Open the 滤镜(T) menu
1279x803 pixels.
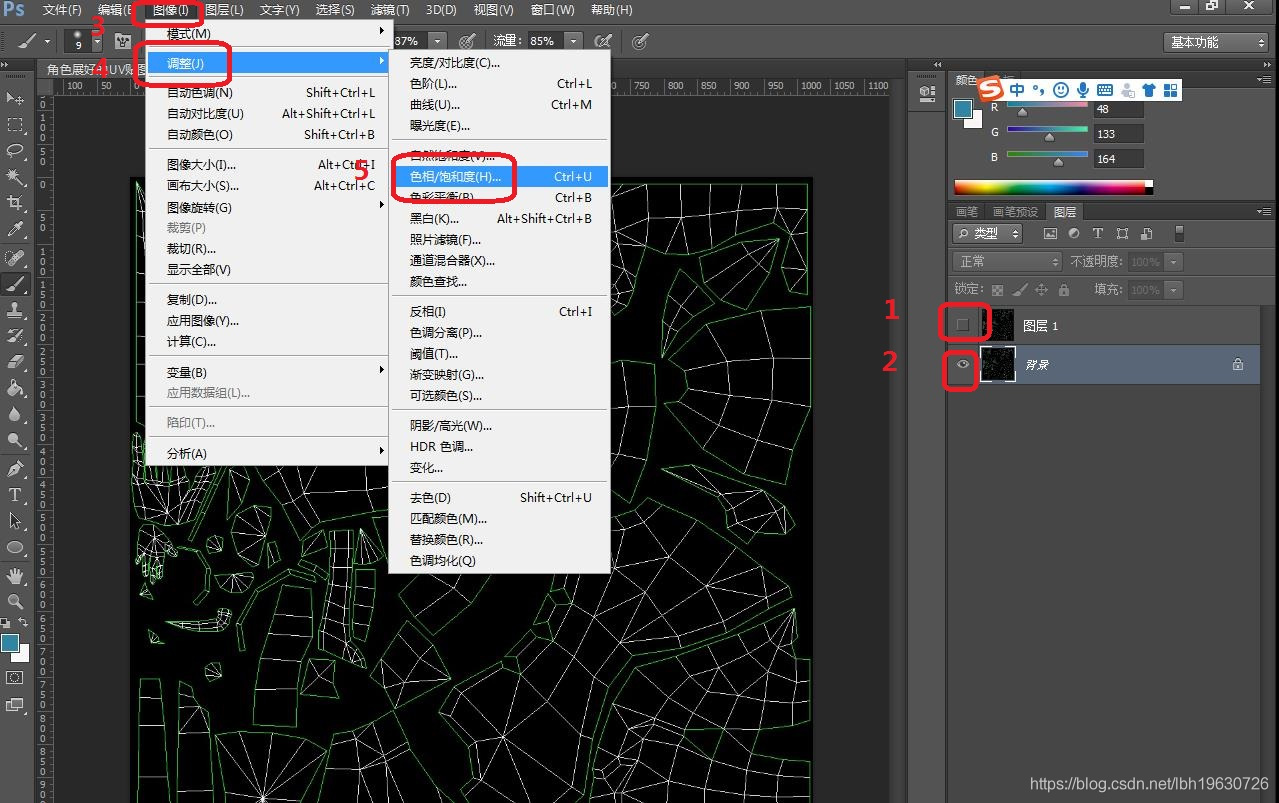pos(390,10)
